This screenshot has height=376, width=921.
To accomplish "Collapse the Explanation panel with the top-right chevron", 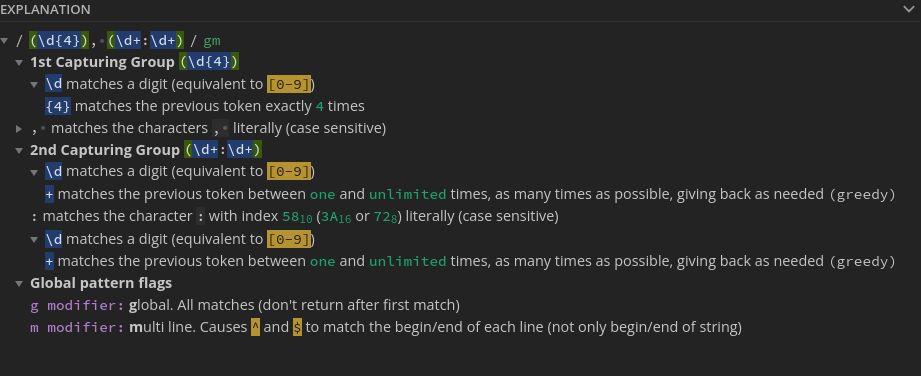I will click(x=907, y=9).
